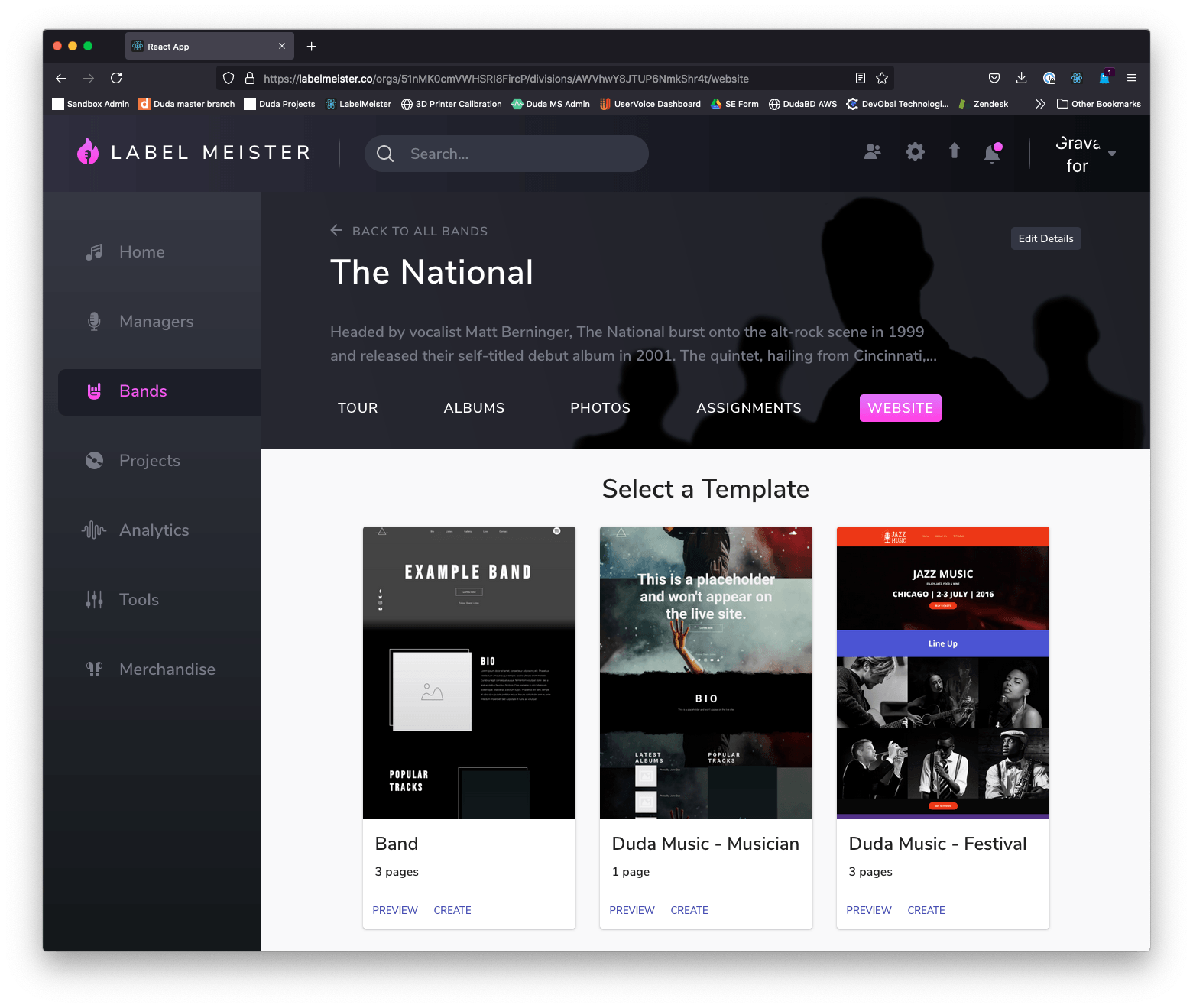The height and width of the screenshot is (1008, 1193).
Task: Show more bookmarks with the chevron
Action: click(x=1040, y=104)
